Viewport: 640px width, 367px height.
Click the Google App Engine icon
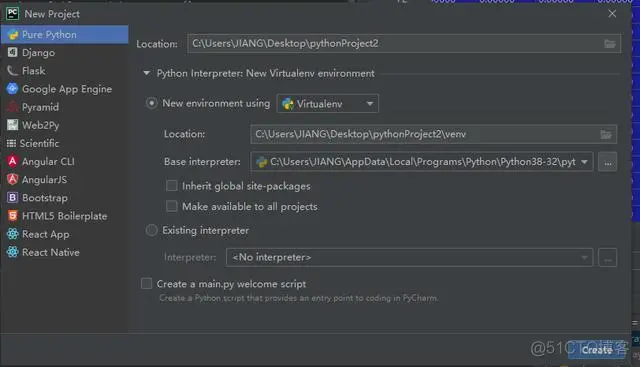13,89
